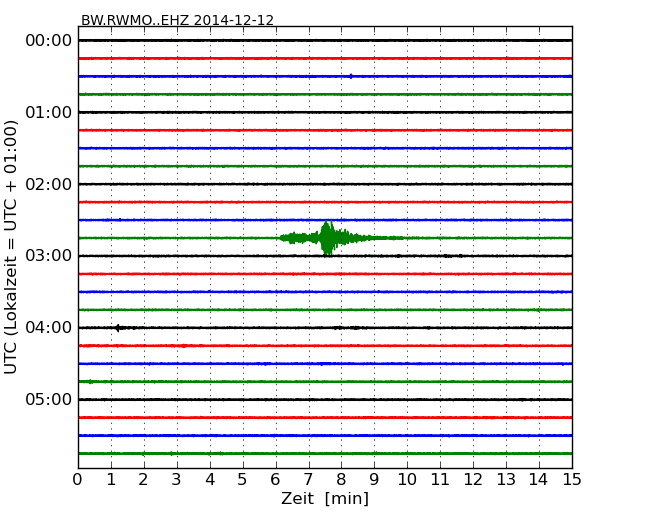
Task: Select the 03:00 time label
Action: click(x=49, y=256)
